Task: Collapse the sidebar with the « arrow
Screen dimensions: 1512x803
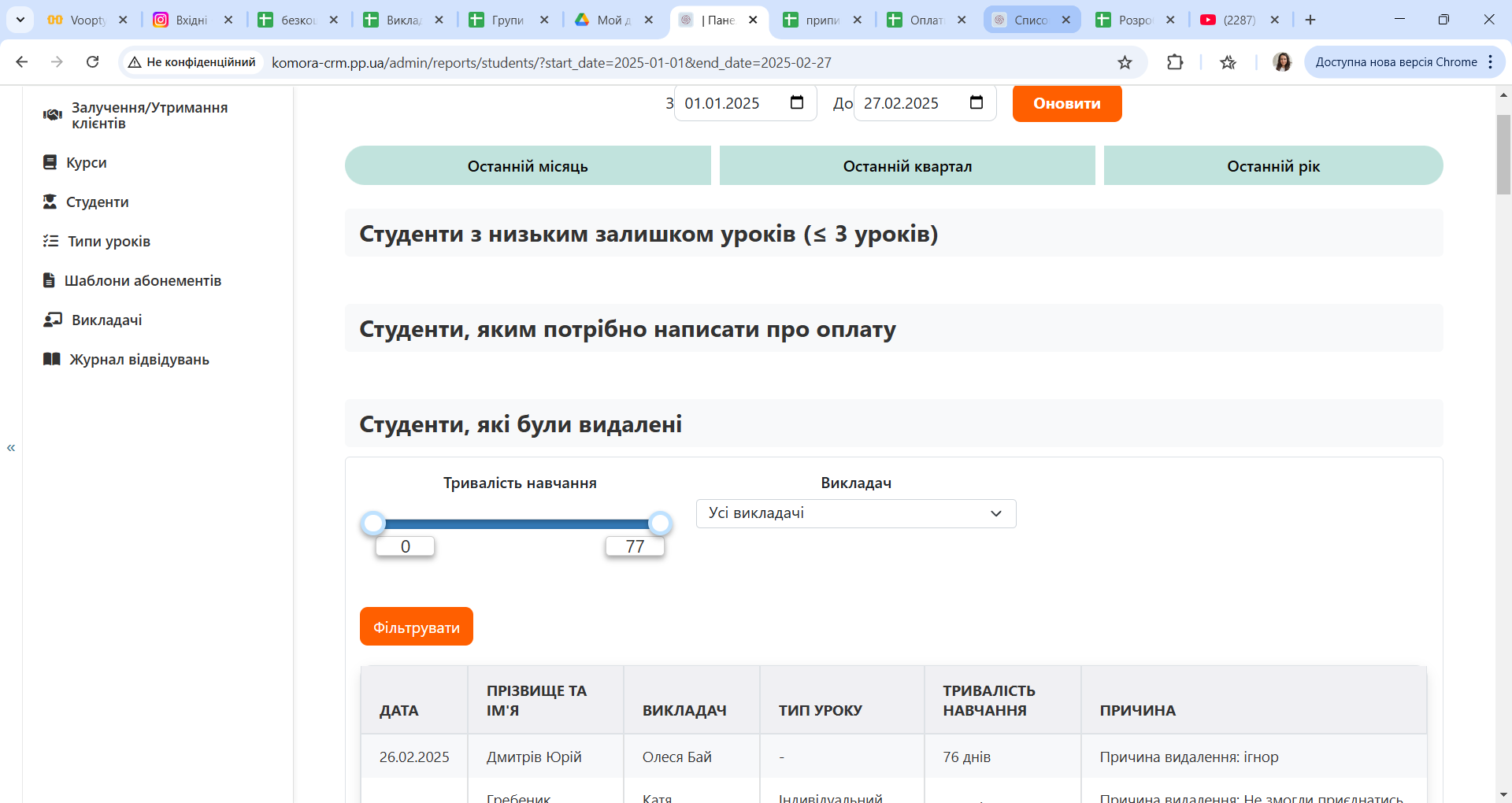Action: click(11, 446)
